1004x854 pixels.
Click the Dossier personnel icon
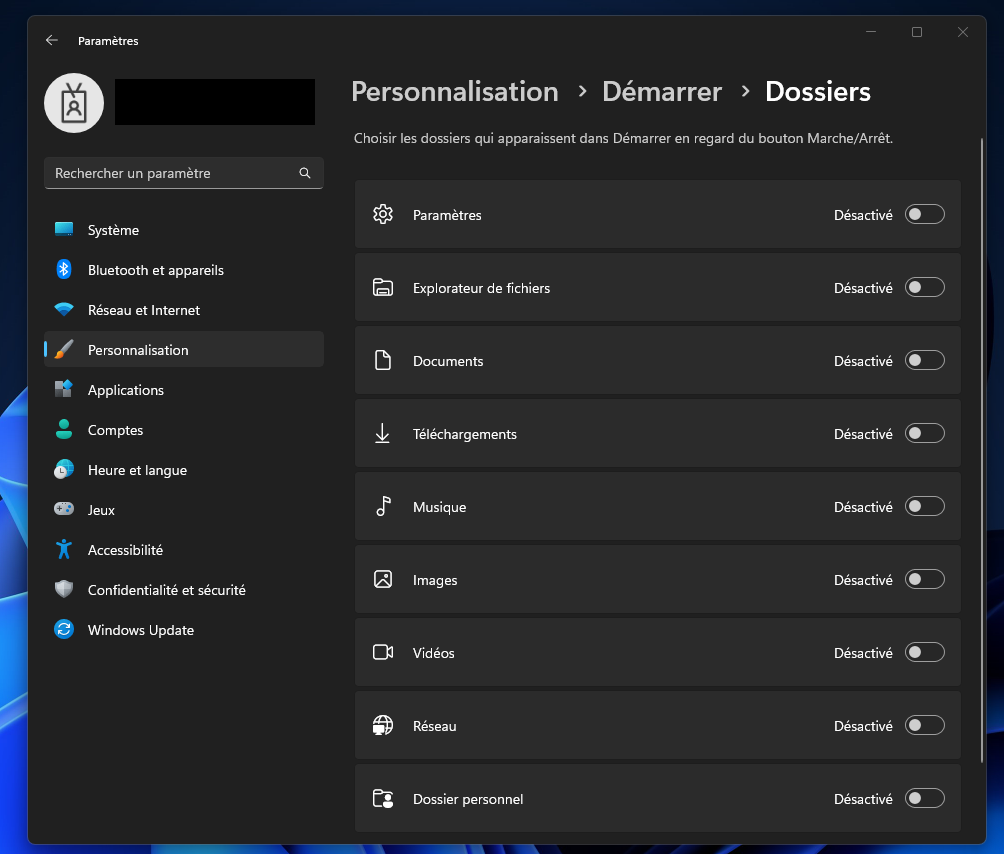(382, 798)
